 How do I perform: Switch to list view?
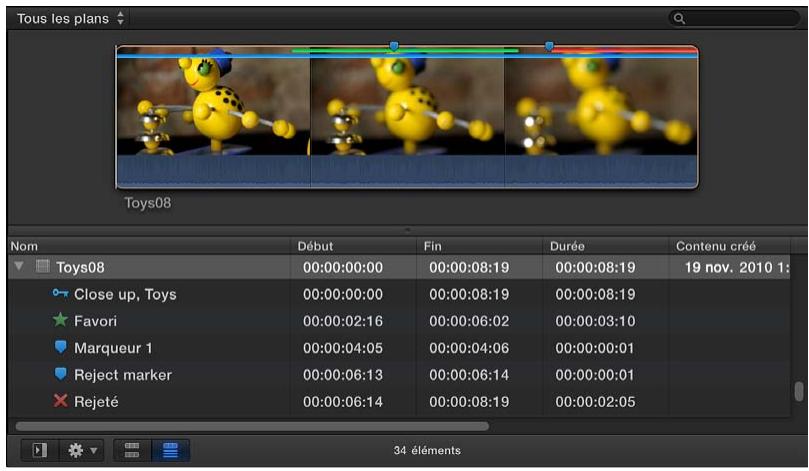(x=171, y=450)
